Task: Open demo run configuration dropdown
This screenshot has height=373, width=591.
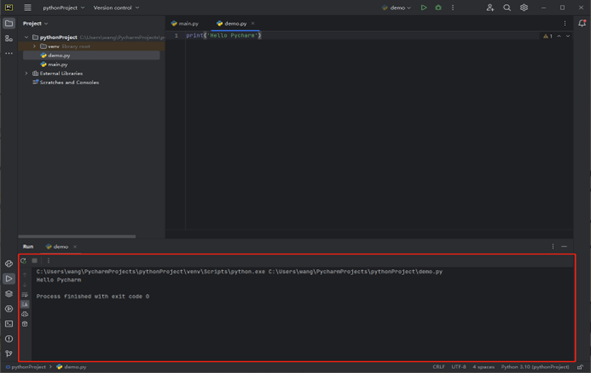Action: pyautogui.click(x=396, y=8)
